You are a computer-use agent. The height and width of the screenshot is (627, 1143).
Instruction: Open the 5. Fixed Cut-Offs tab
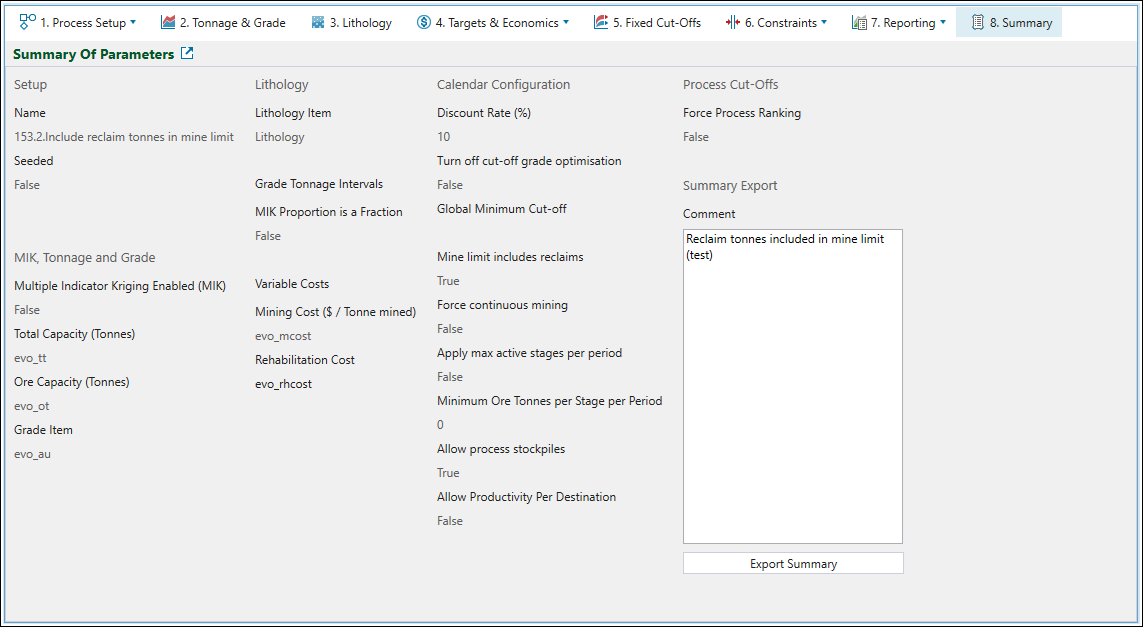pos(657,22)
